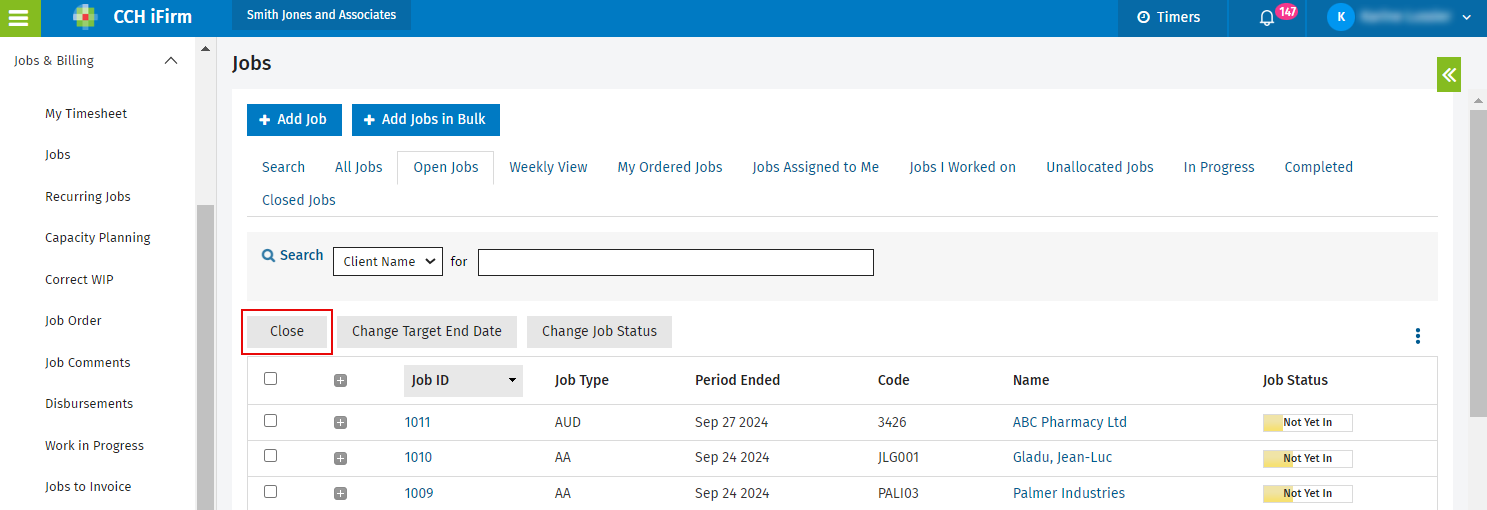Switch to the In Progress tab
Viewport: 1487px width, 510px height.
point(1219,167)
